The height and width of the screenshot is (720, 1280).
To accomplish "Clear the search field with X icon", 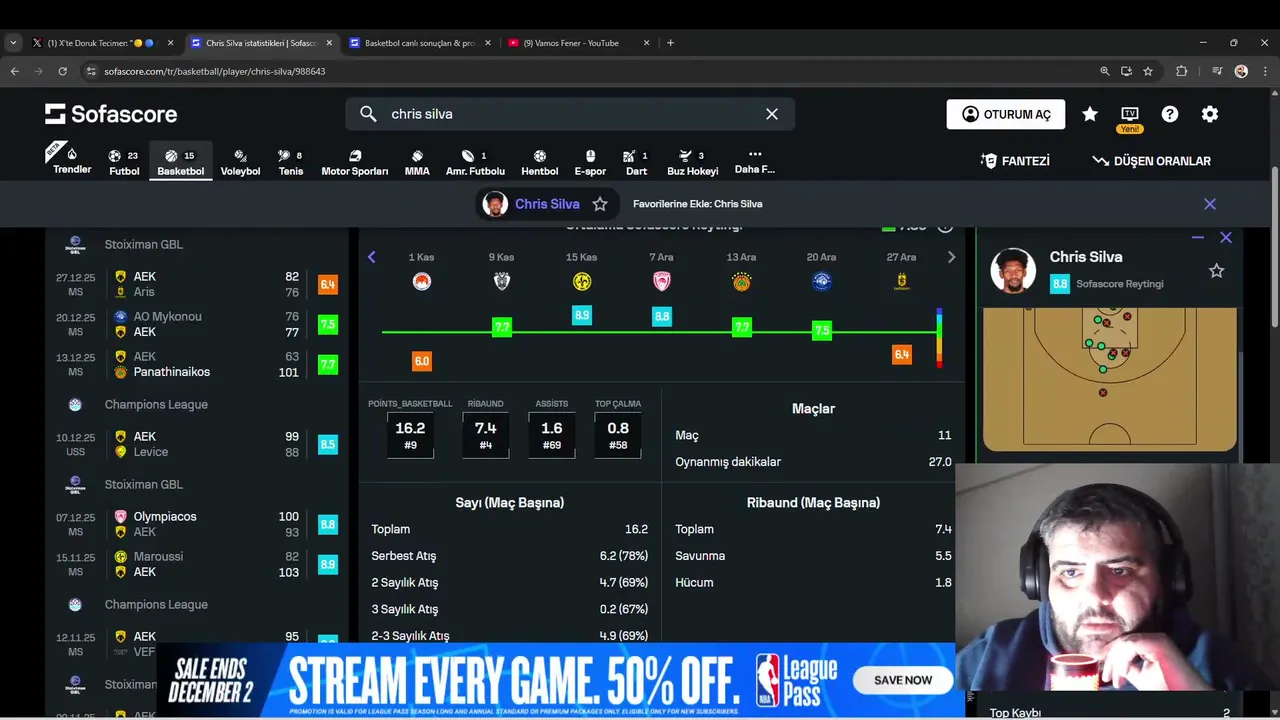I will pos(772,114).
